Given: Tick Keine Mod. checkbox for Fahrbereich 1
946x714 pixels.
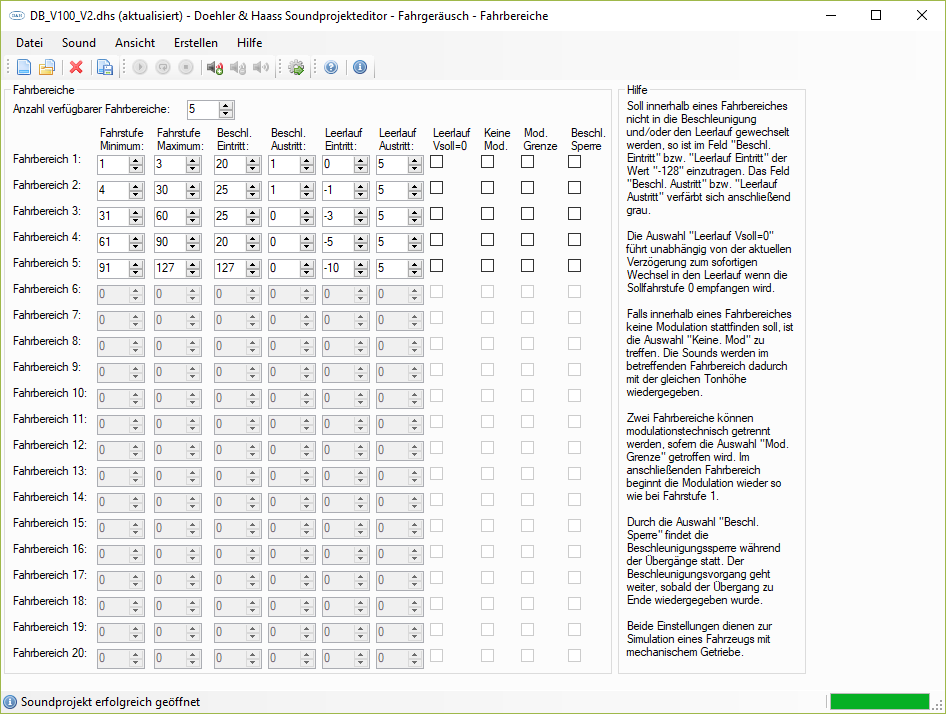Looking at the screenshot, I should coord(487,162).
